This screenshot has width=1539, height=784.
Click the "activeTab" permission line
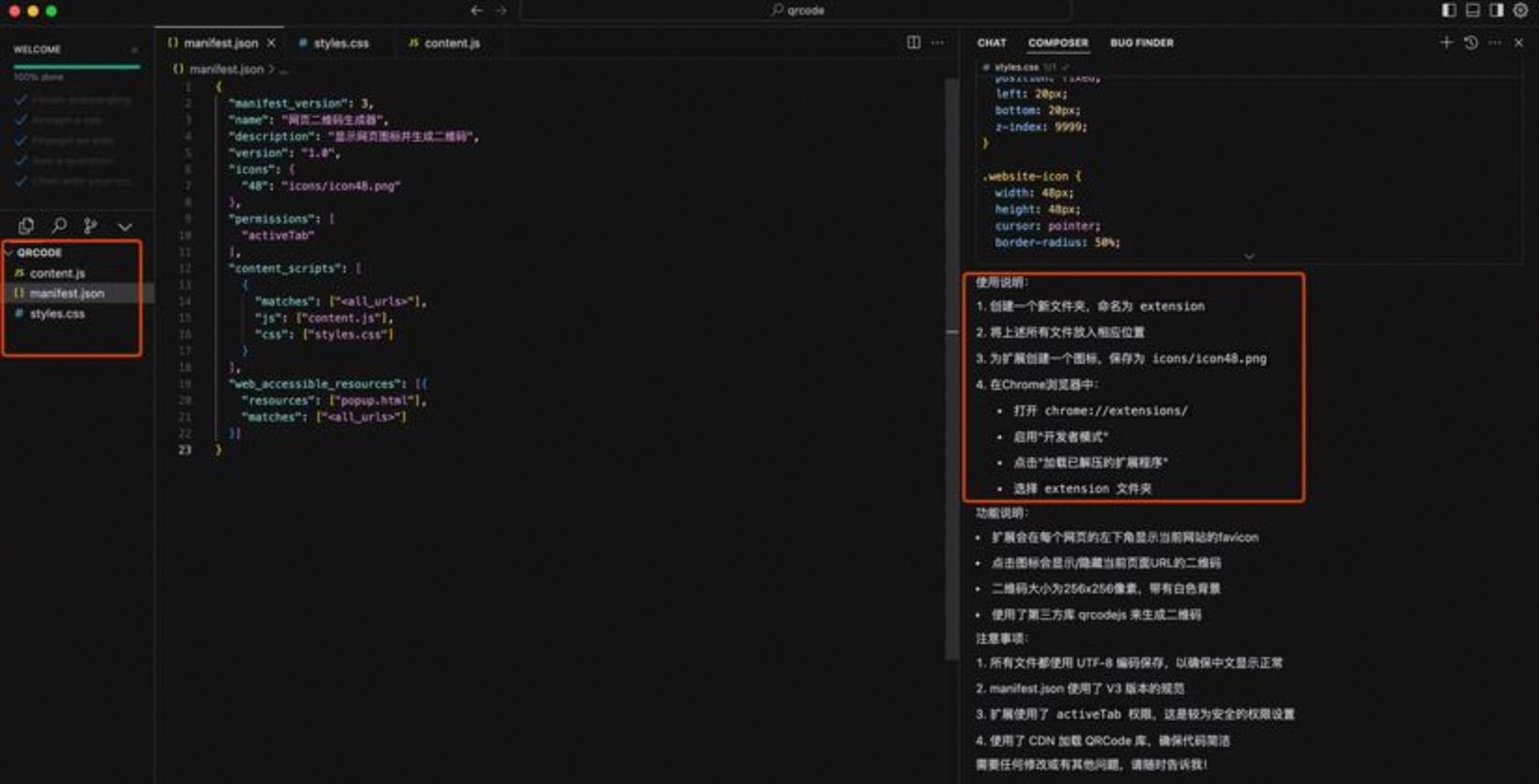[x=278, y=235]
